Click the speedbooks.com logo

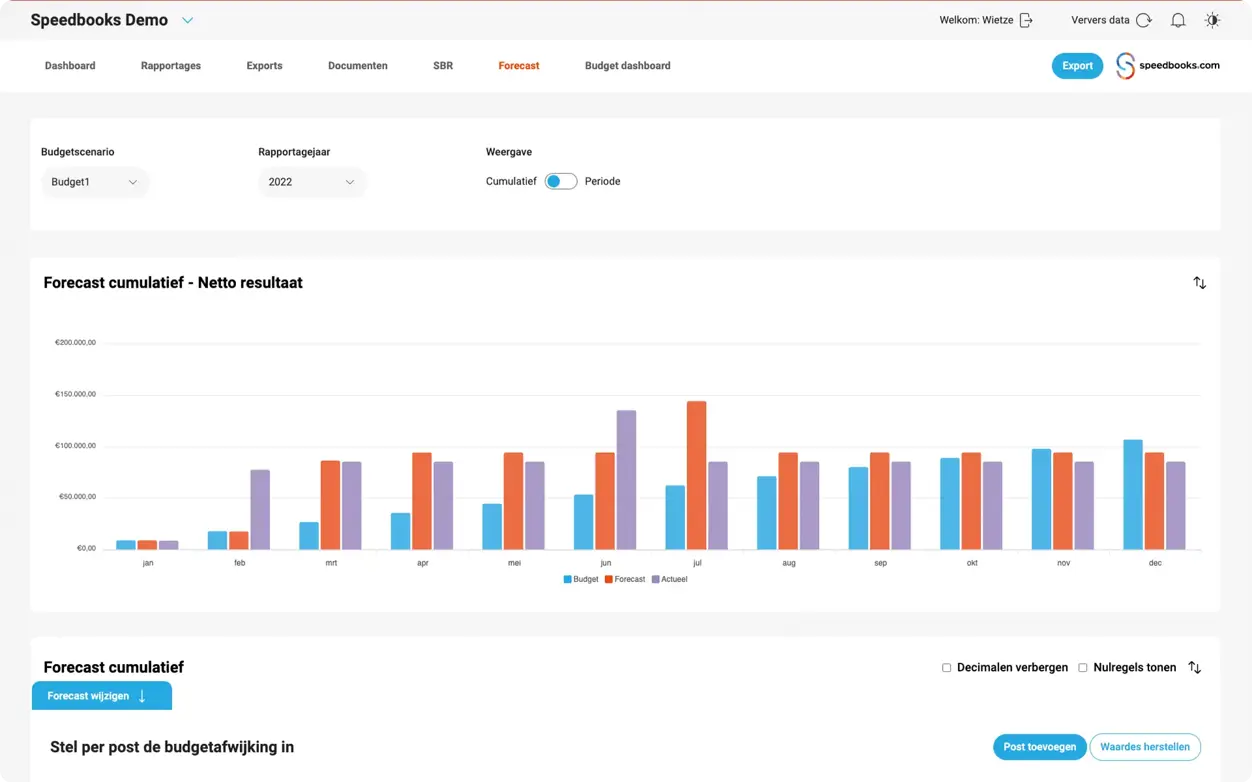pyautogui.click(x=1168, y=66)
